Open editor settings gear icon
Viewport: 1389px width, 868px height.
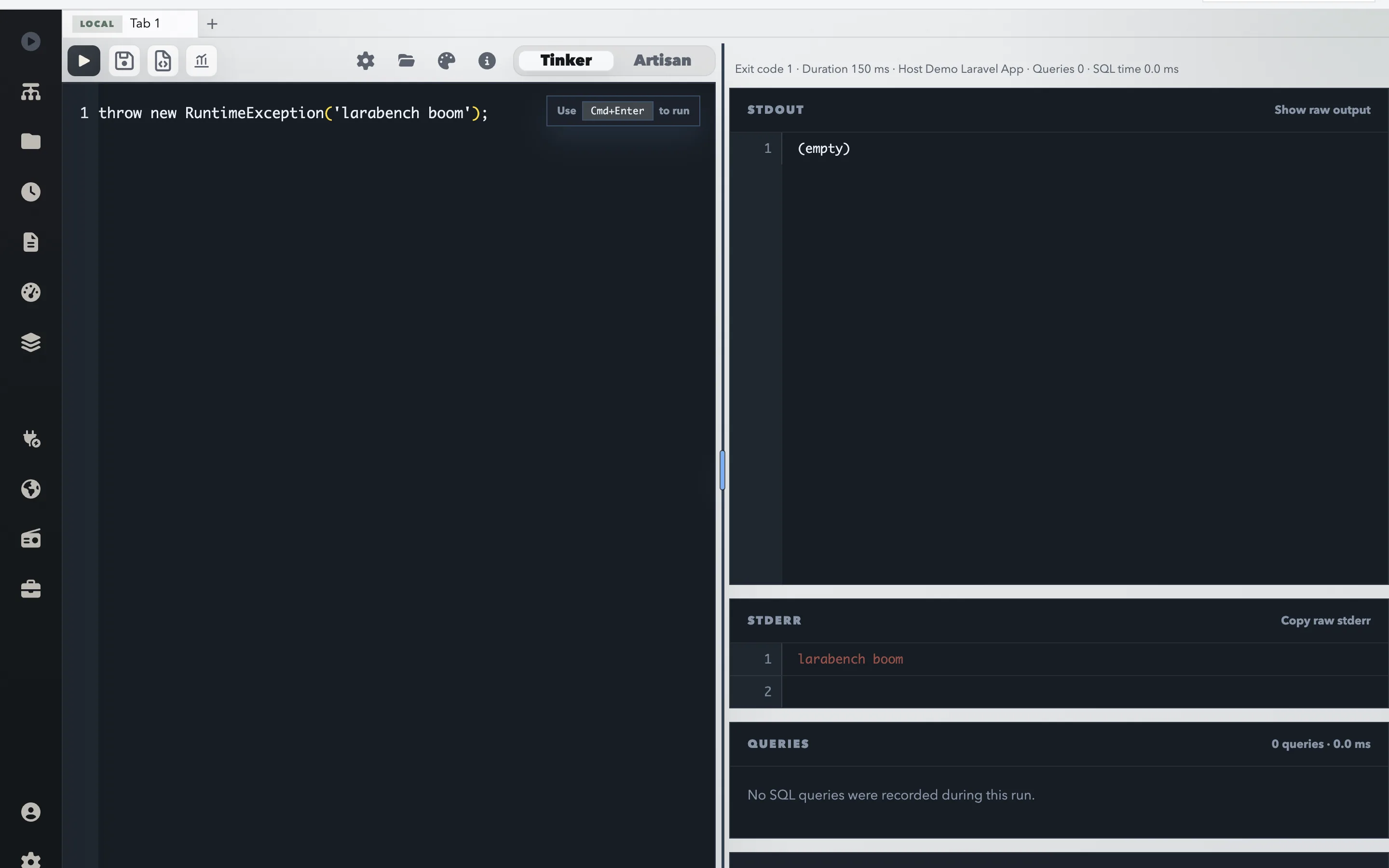point(366,60)
